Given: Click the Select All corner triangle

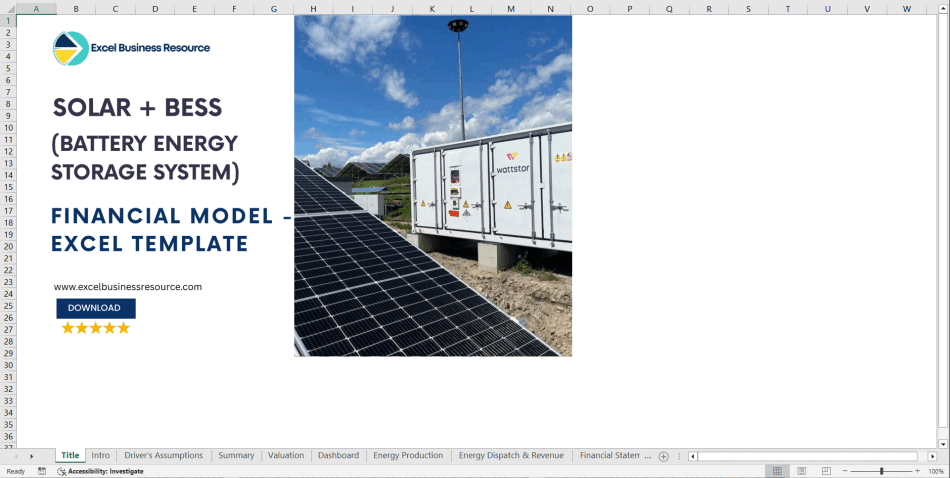Looking at the screenshot, I should coord(9,9).
